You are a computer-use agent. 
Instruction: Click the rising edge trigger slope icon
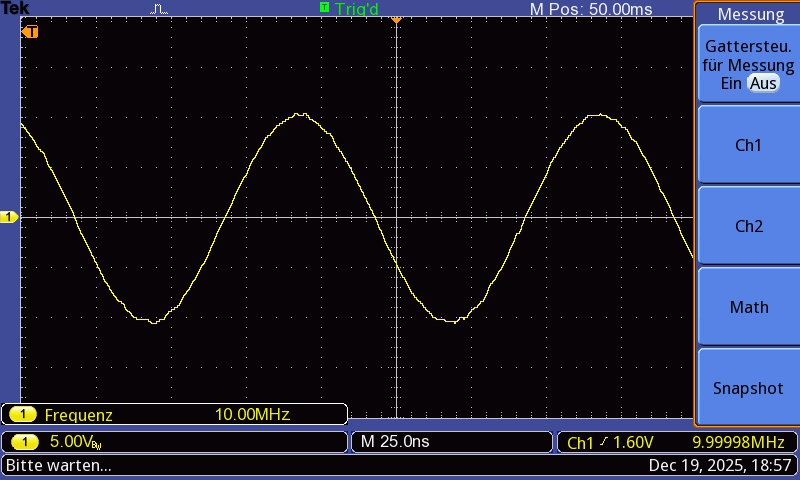pyautogui.click(x=604, y=441)
